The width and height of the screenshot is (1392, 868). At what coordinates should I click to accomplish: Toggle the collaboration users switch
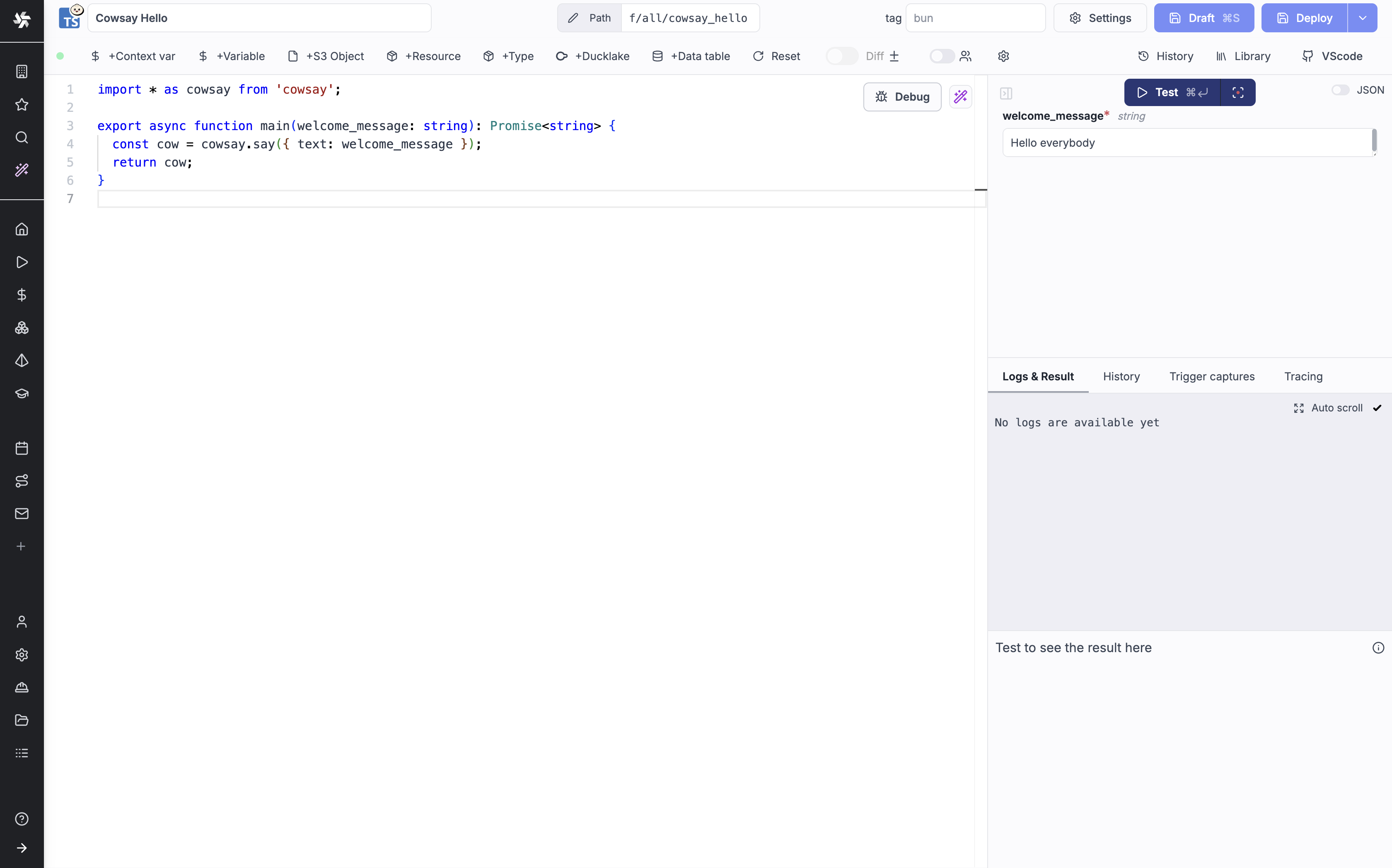point(941,56)
